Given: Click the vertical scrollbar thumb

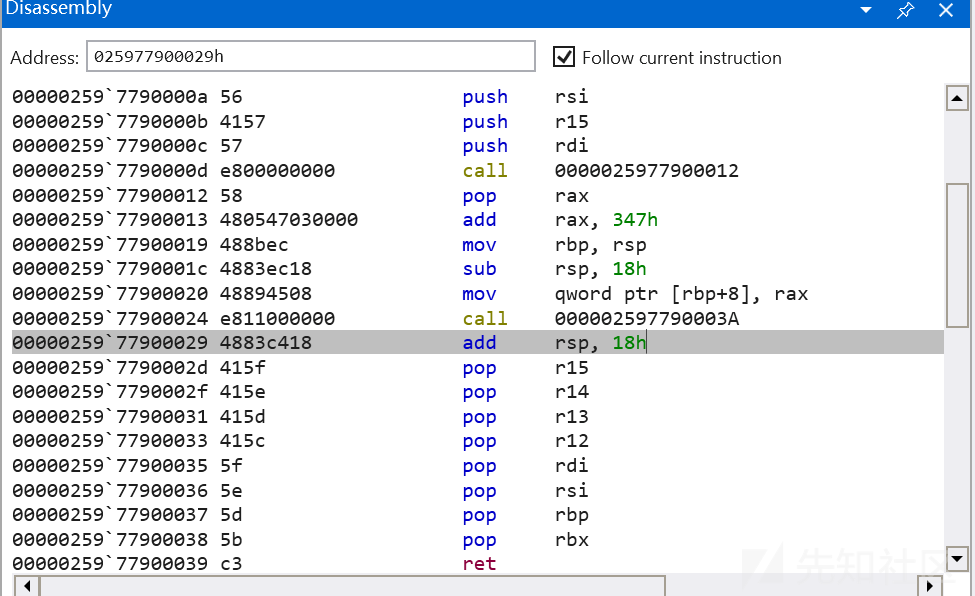Looking at the screenshot, I should click(957, 255).
